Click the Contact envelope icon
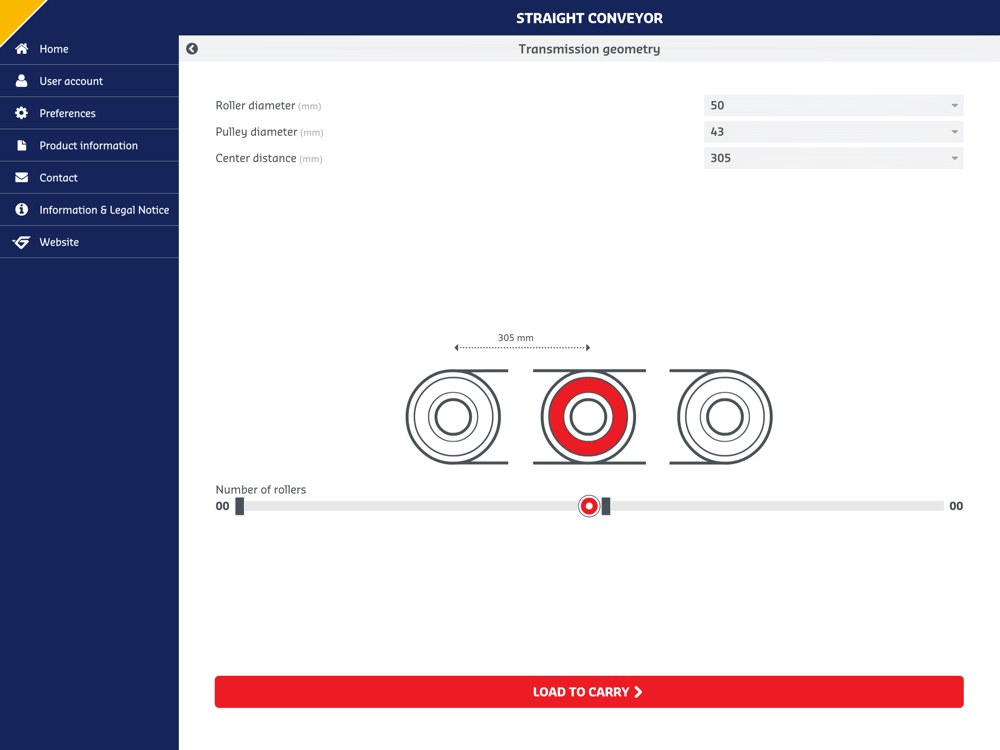This screenshot has height=750, width=1000. click(22, 177)
